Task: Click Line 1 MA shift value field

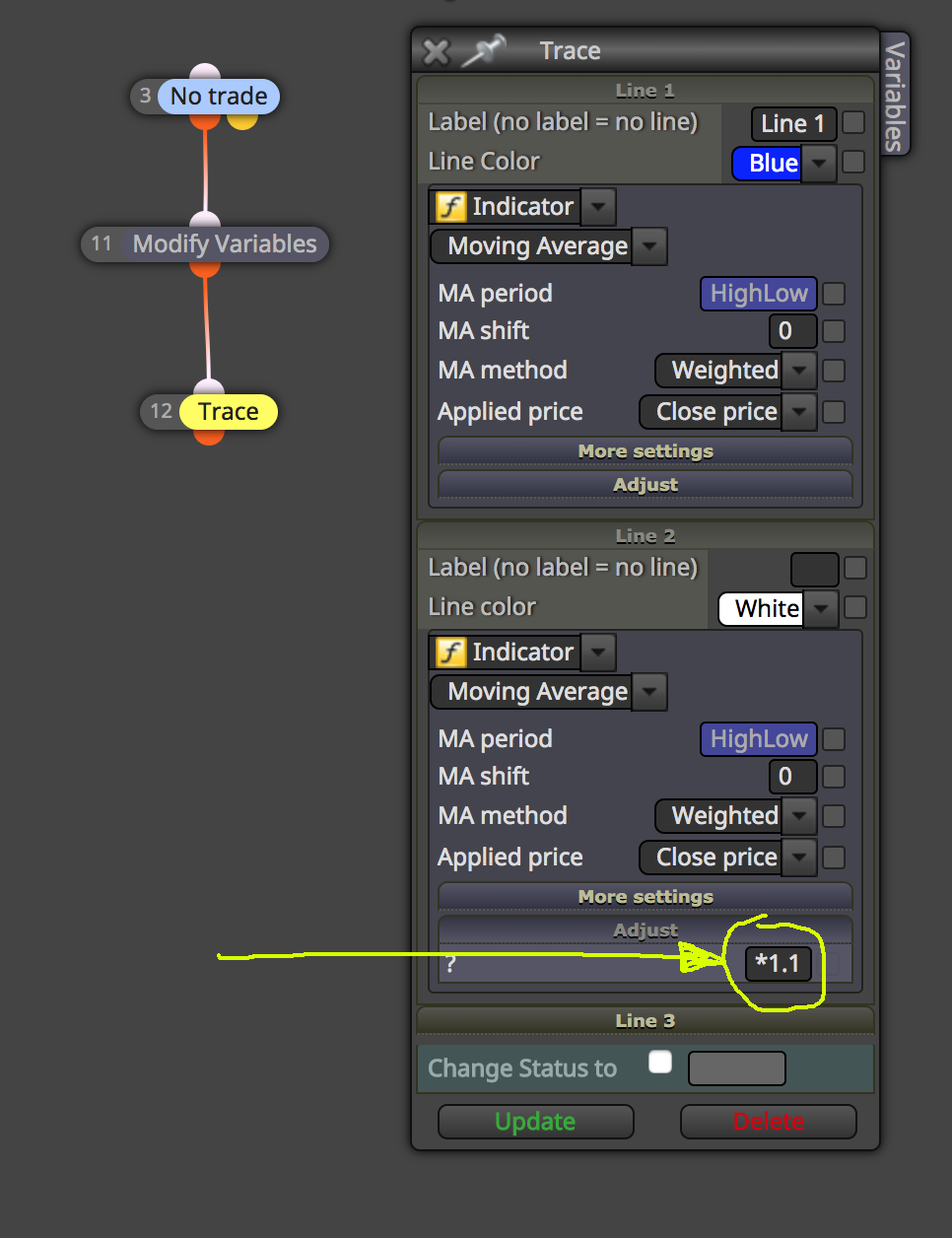Action: click(x=792, y=331)
